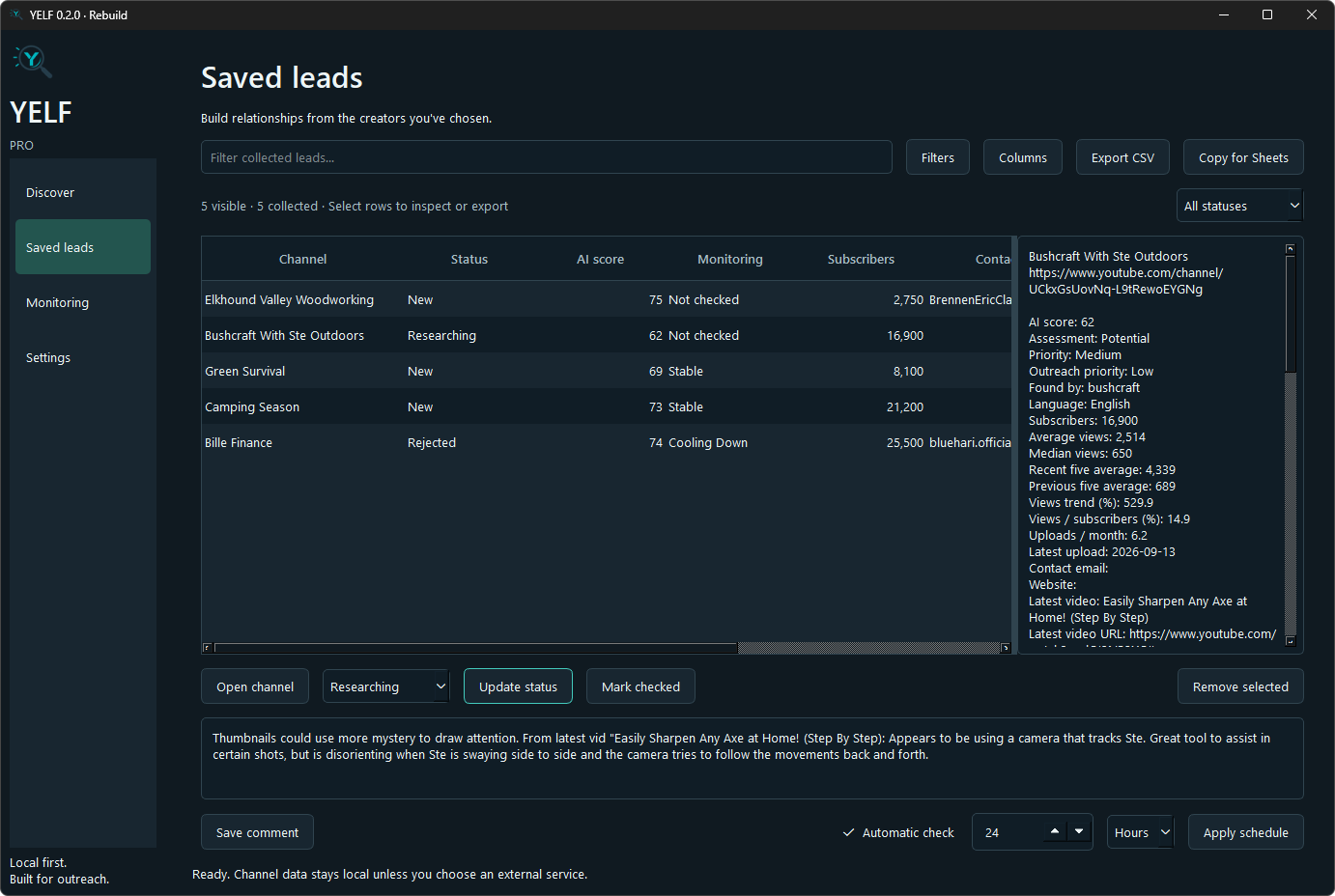The image size is (1335, 896).
Task: Select the Elkhound Valley Woodworking row
Action: [x=607, y=299]
